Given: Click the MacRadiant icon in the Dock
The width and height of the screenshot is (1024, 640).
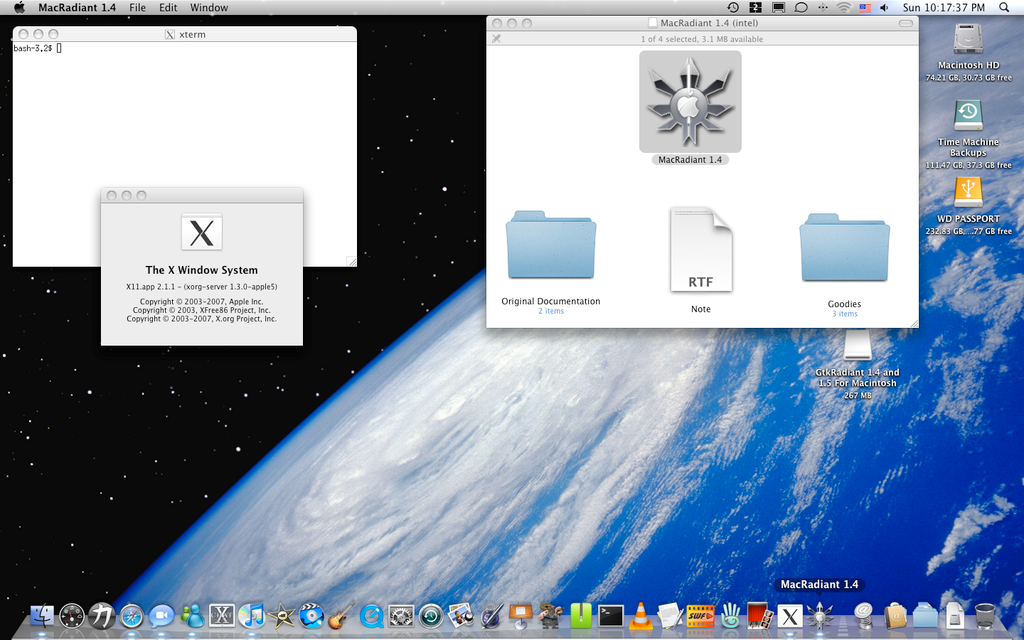Looking at the screenshot, I should (820, 616).
